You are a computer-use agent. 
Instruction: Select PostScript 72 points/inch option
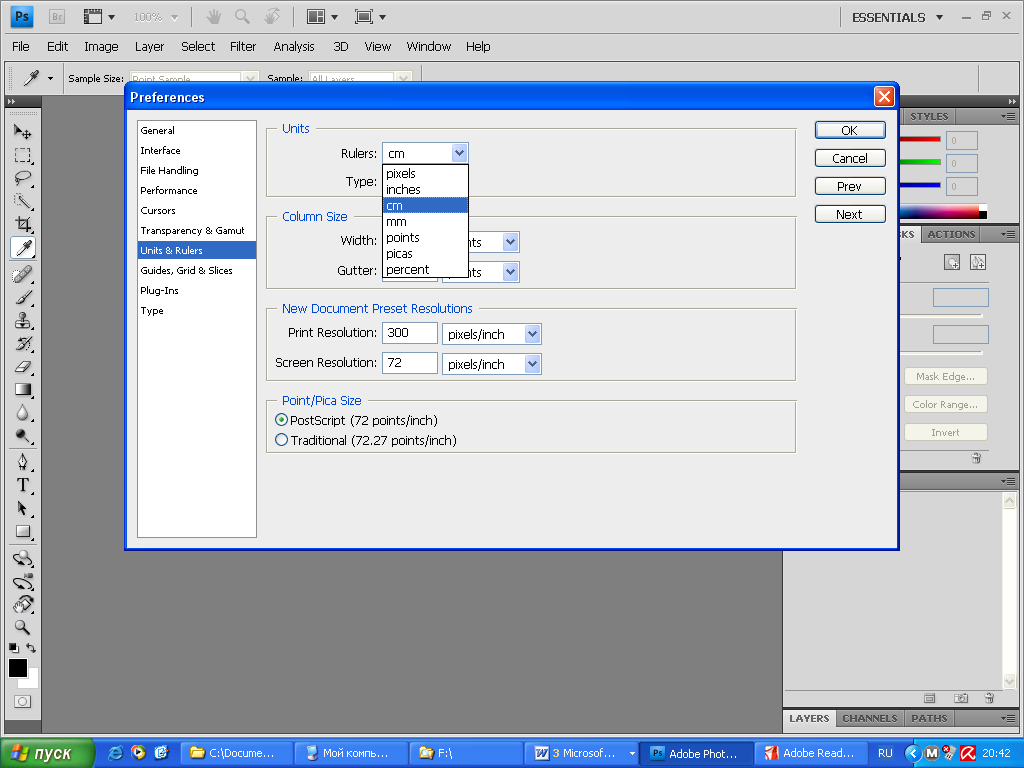tap(357, 421)
